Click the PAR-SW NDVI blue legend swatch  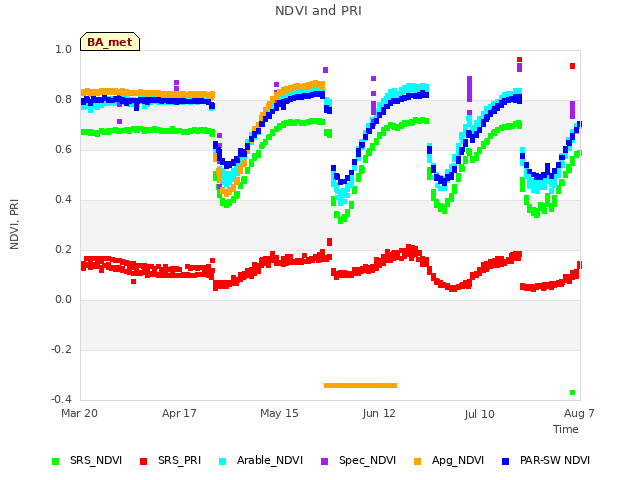pos(506,461)
